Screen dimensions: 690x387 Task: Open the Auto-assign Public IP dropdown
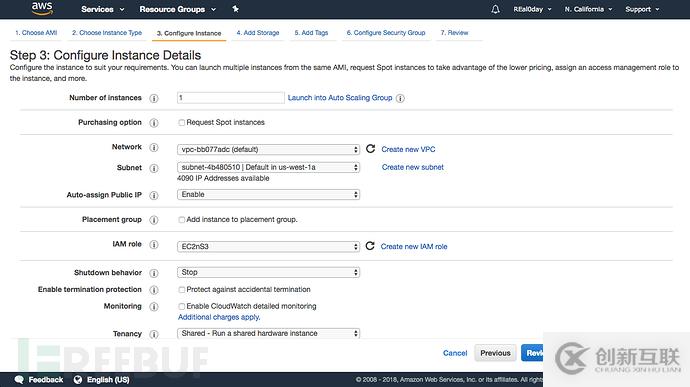pos(268,195)
